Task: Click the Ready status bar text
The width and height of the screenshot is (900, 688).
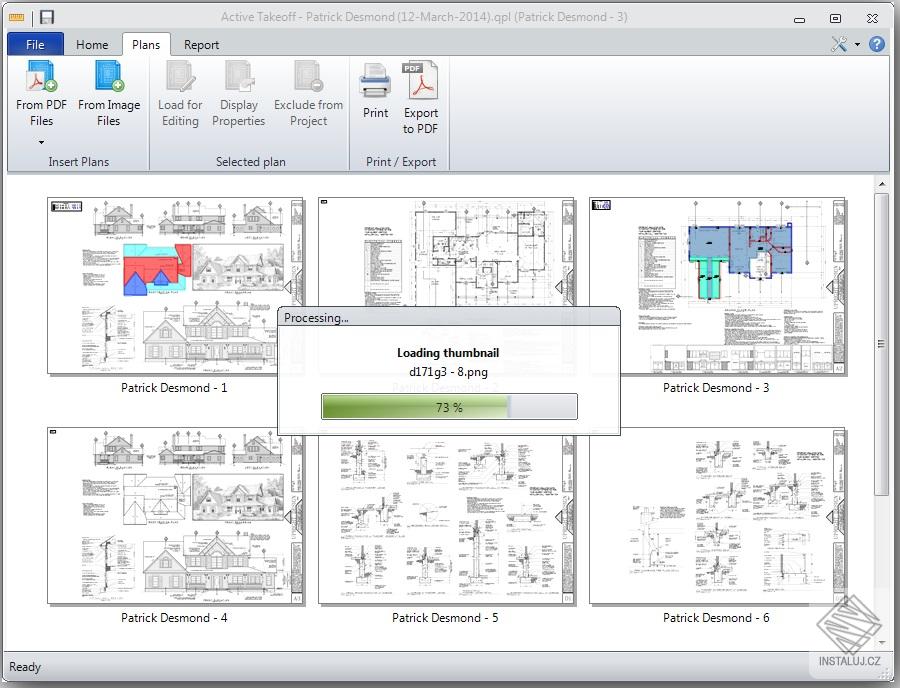Action: (25, 667)
